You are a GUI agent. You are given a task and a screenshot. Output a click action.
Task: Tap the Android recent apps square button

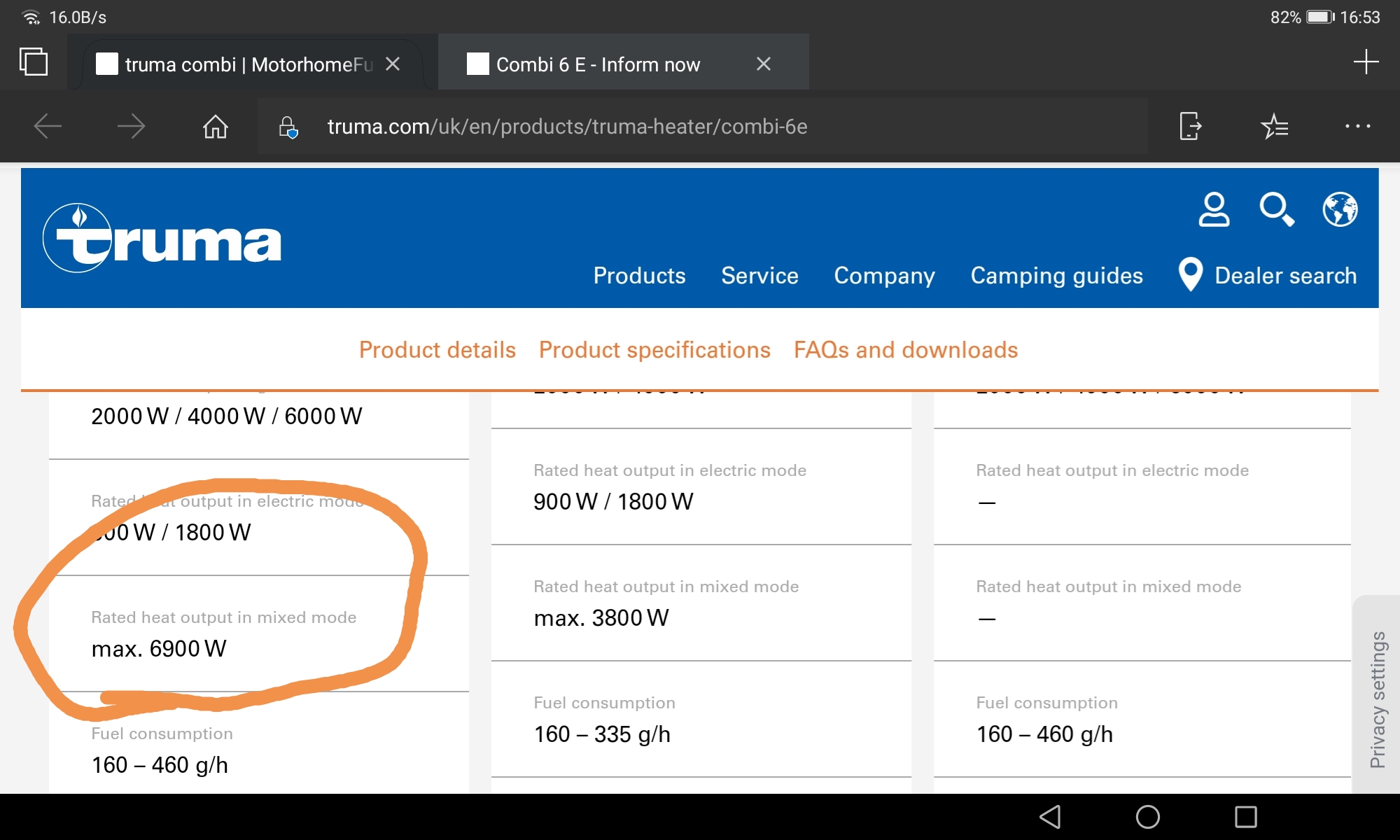(x=1246, y=817)
